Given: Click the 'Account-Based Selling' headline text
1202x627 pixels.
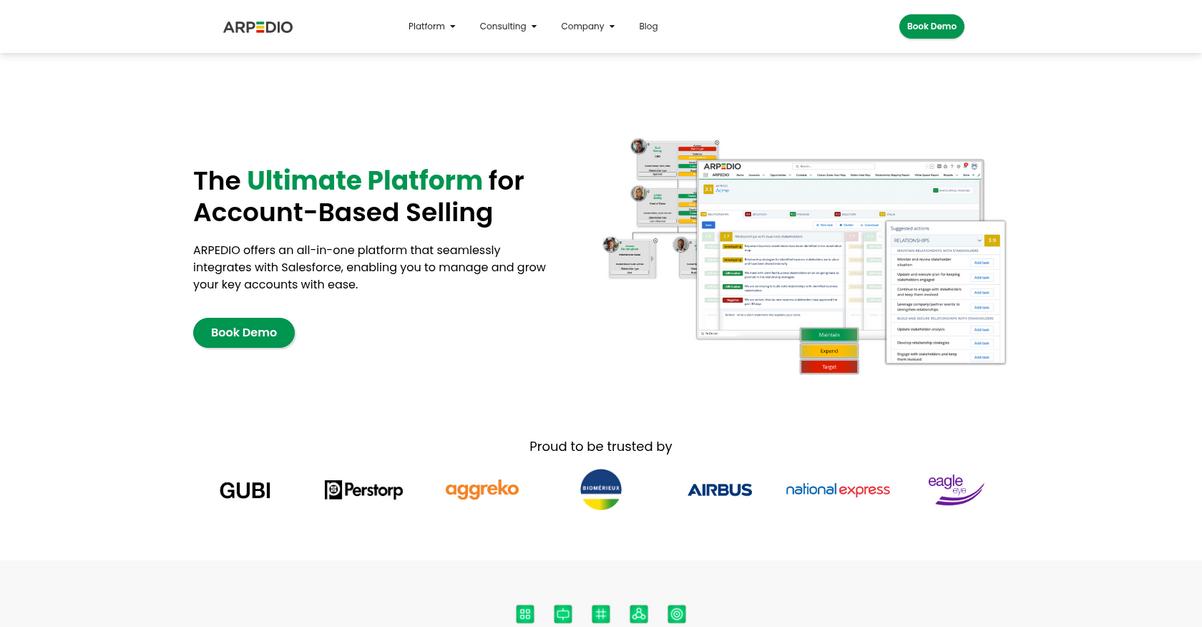Looking at the screenshot, I should click(x=343, y=212).
